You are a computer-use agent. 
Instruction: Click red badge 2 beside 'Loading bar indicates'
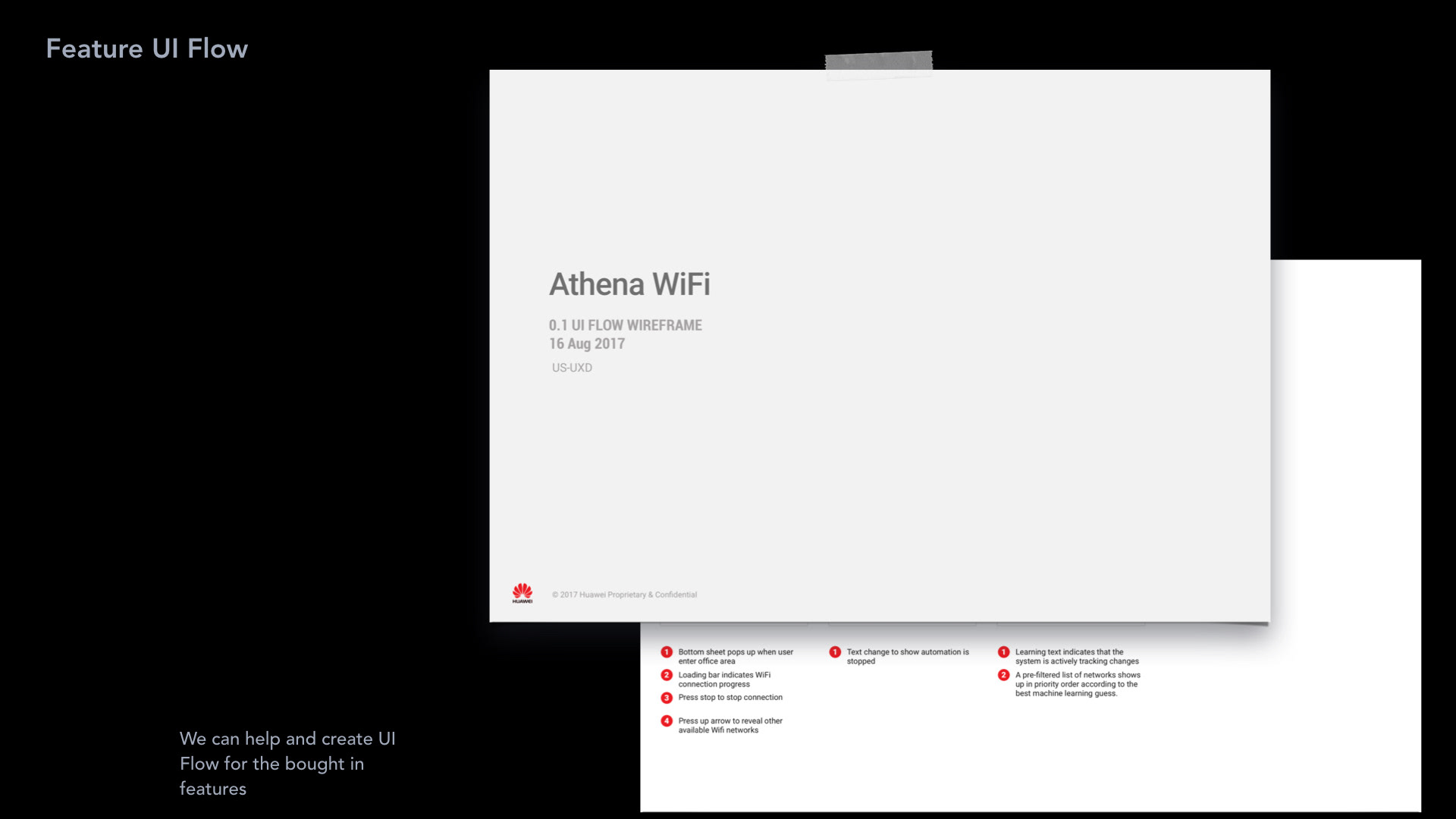coord(667,675)
